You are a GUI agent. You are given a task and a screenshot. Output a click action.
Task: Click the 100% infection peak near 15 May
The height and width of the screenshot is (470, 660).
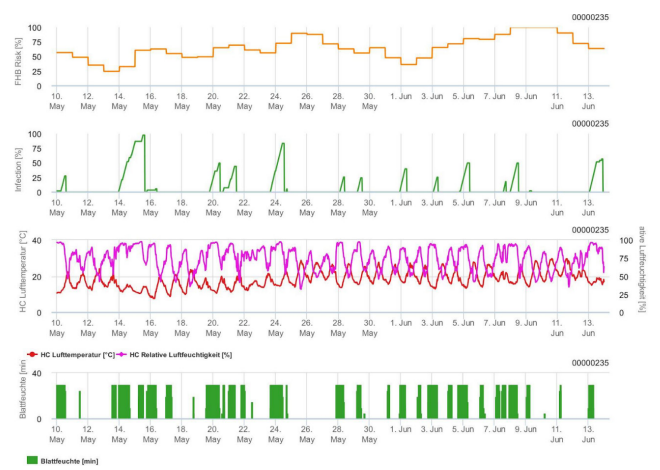tap(143, 136)
